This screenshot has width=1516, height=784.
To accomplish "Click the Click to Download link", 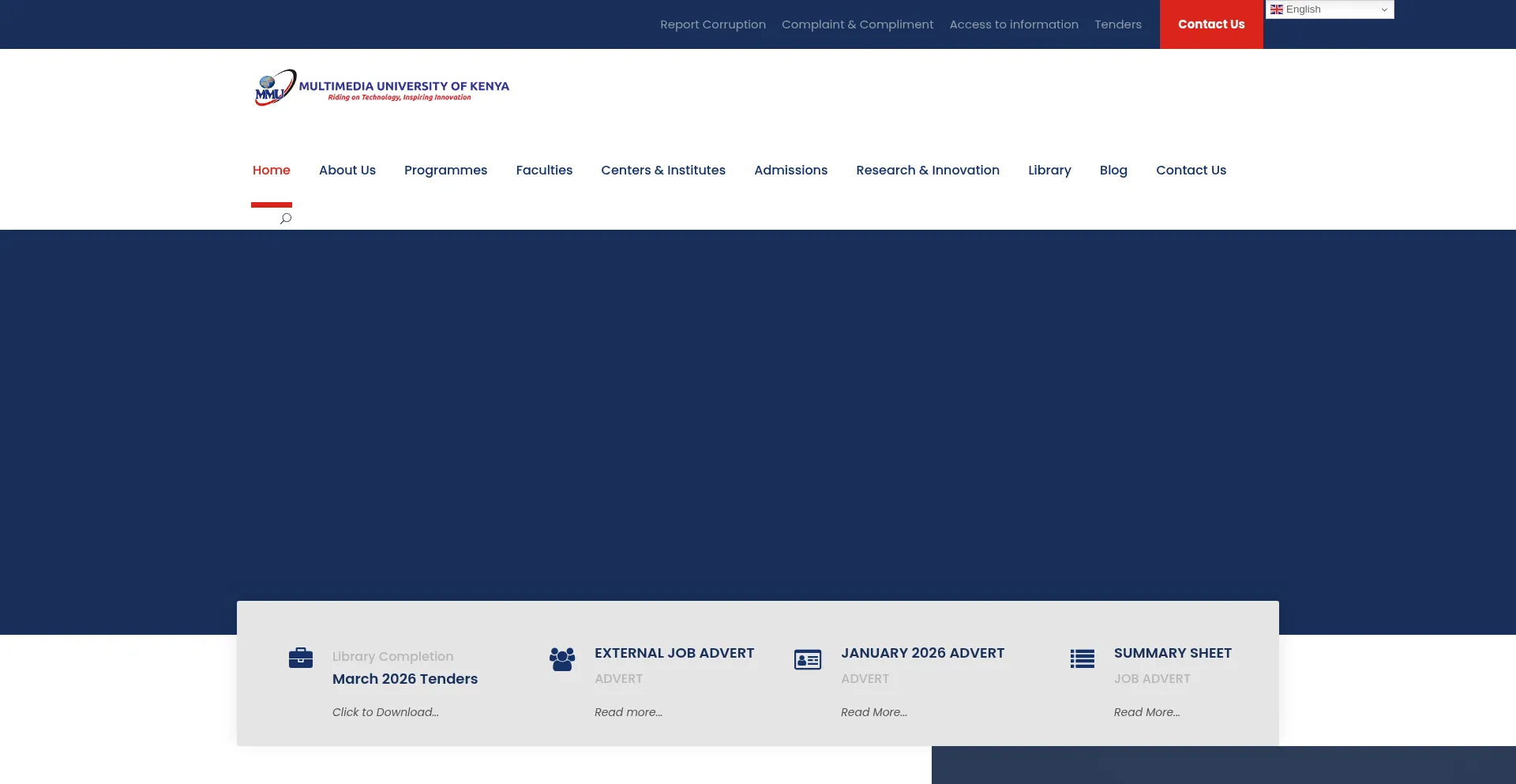I will click(x=385, y=712).
